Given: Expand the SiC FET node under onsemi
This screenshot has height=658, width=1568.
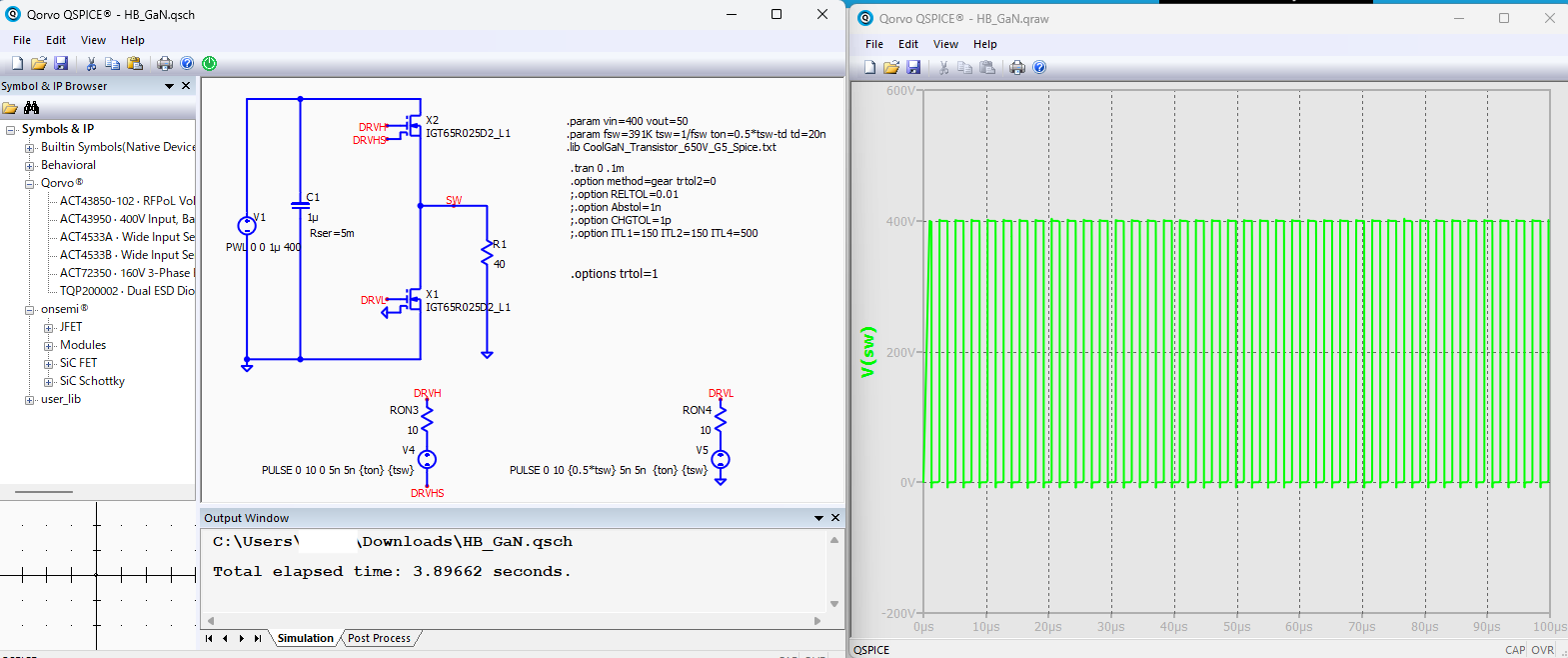Looking at the screenshot, I should click(49, 364).
